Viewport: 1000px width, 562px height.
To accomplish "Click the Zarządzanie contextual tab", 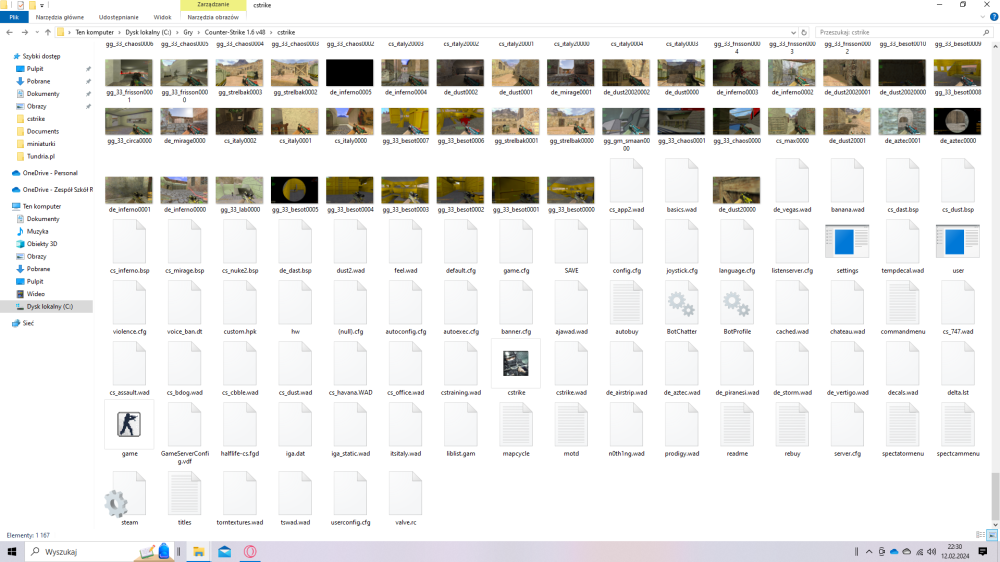I will click(213, 4).
